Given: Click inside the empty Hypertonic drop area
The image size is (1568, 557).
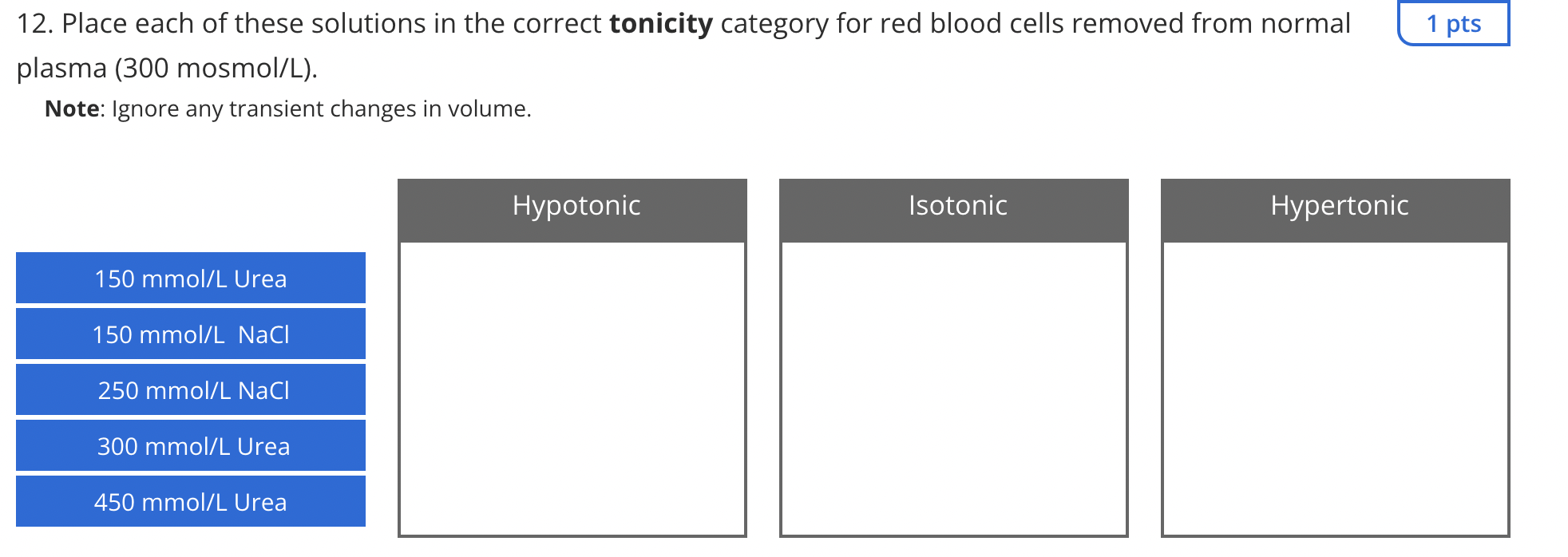Looking at the screenshot, I should [1336, 389].
